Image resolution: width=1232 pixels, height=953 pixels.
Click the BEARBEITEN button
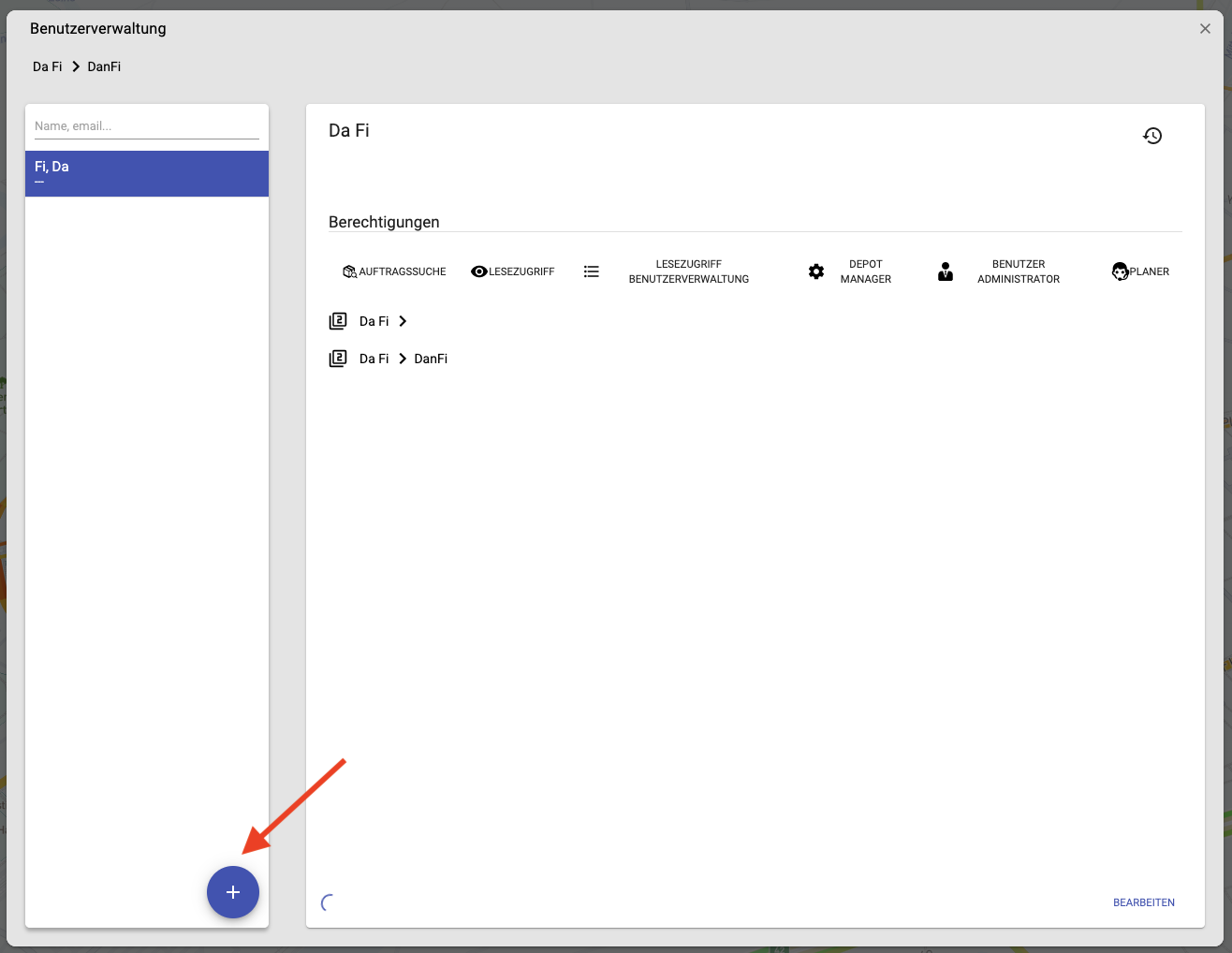(1143, 902)
